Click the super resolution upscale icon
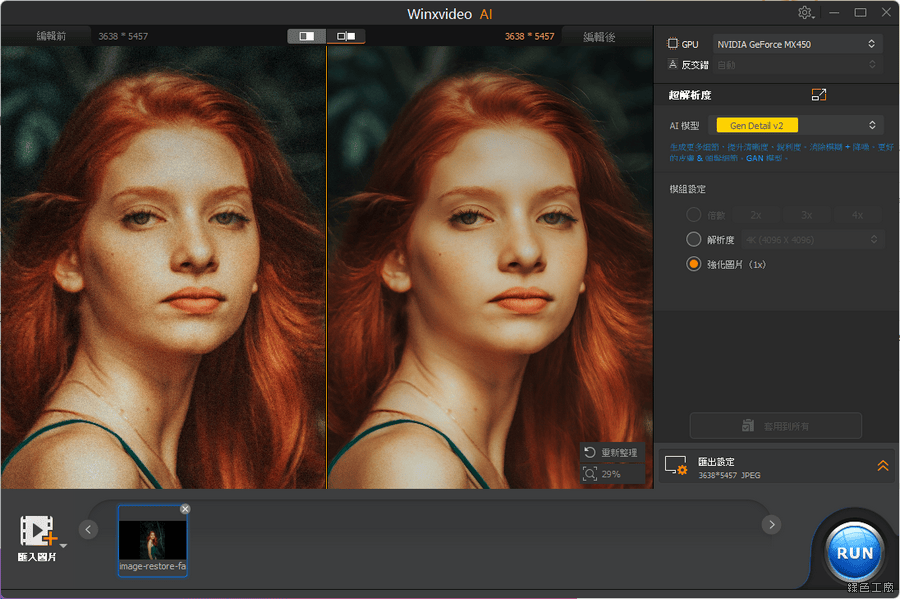 (x=819, y=95)
